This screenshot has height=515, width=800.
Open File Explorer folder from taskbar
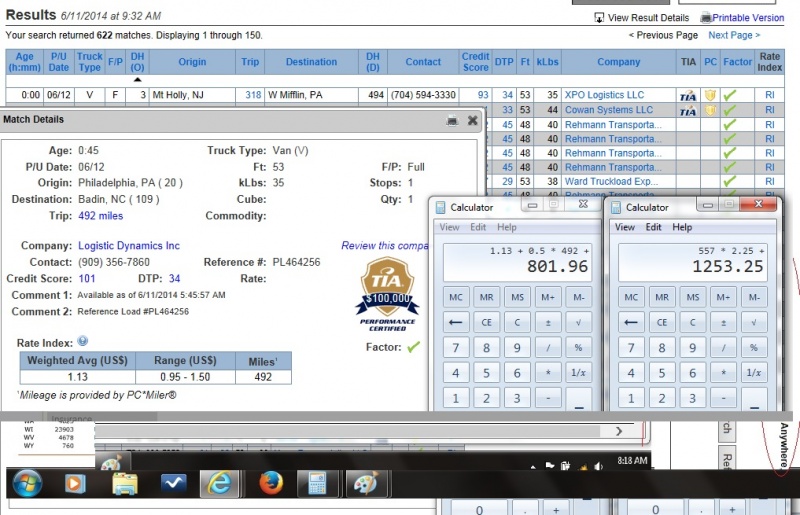[125, 484]
